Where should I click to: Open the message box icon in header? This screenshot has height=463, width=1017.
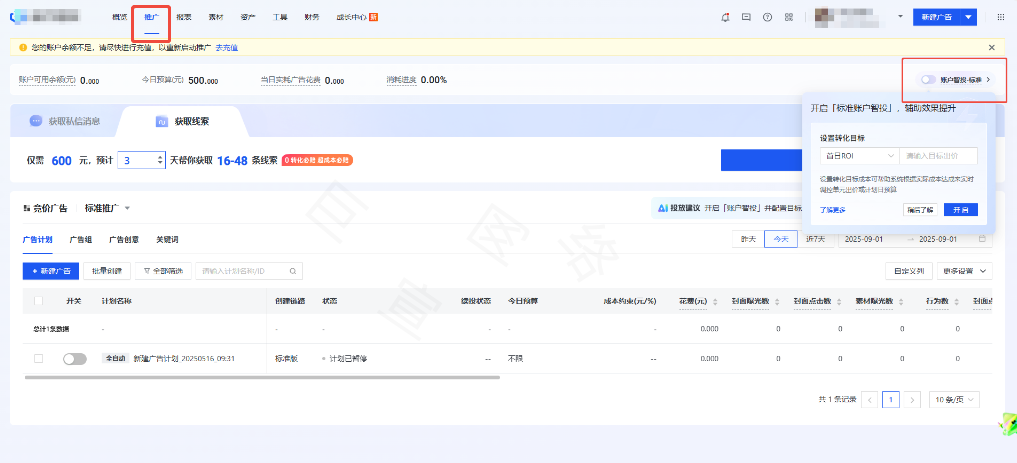[746, 18]
